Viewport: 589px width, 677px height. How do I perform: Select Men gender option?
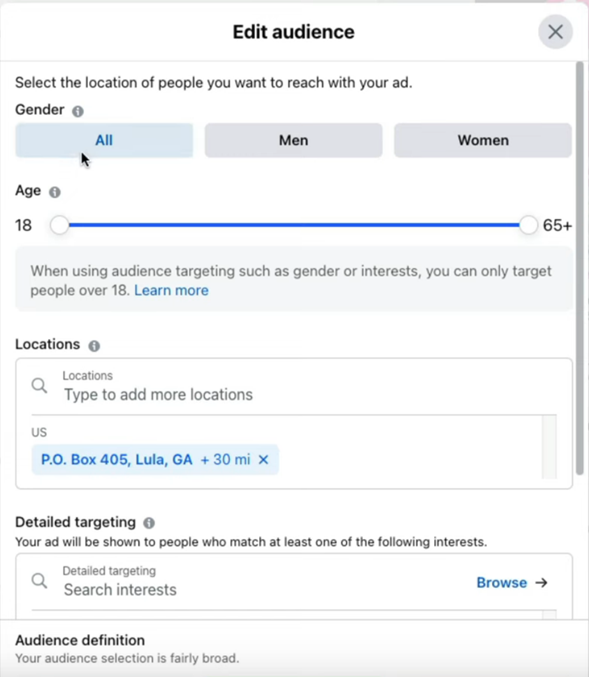294,140
